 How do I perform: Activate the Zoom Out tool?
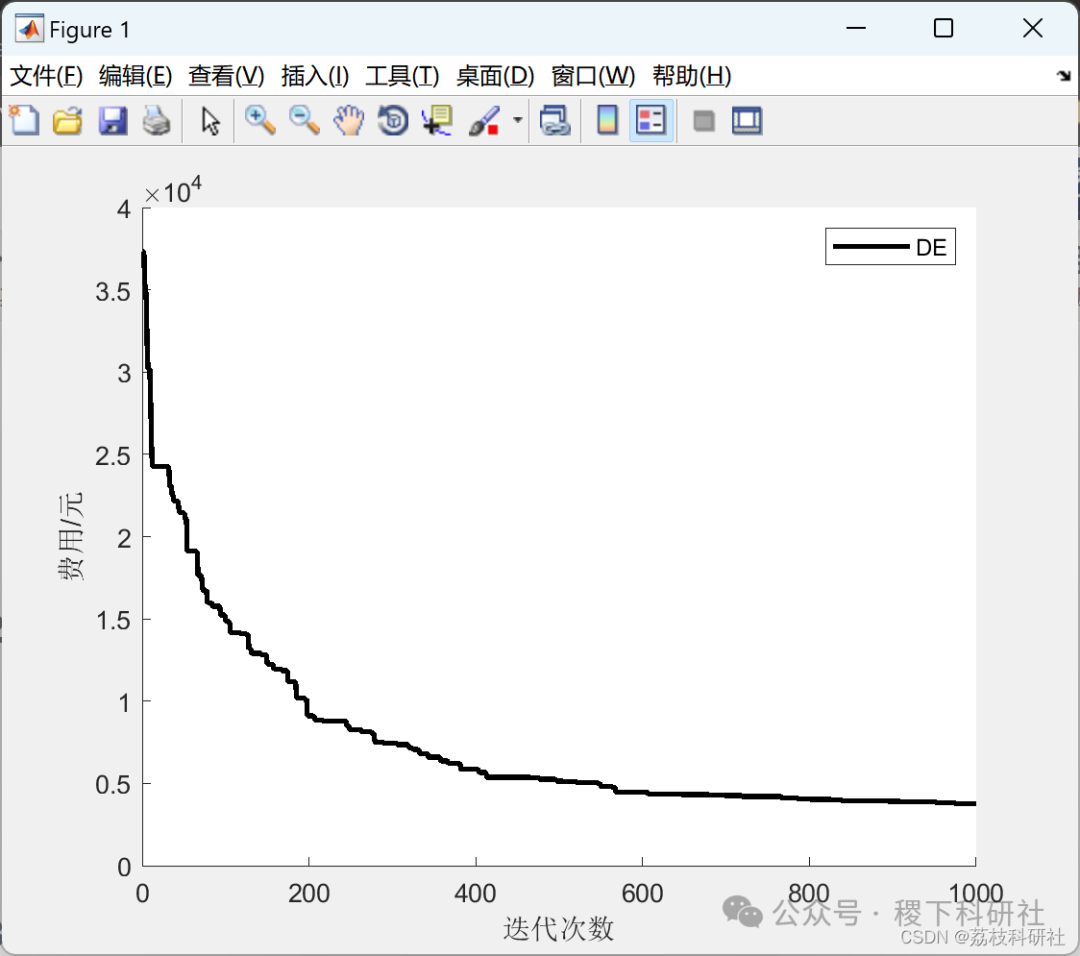(x=304, y=121)
